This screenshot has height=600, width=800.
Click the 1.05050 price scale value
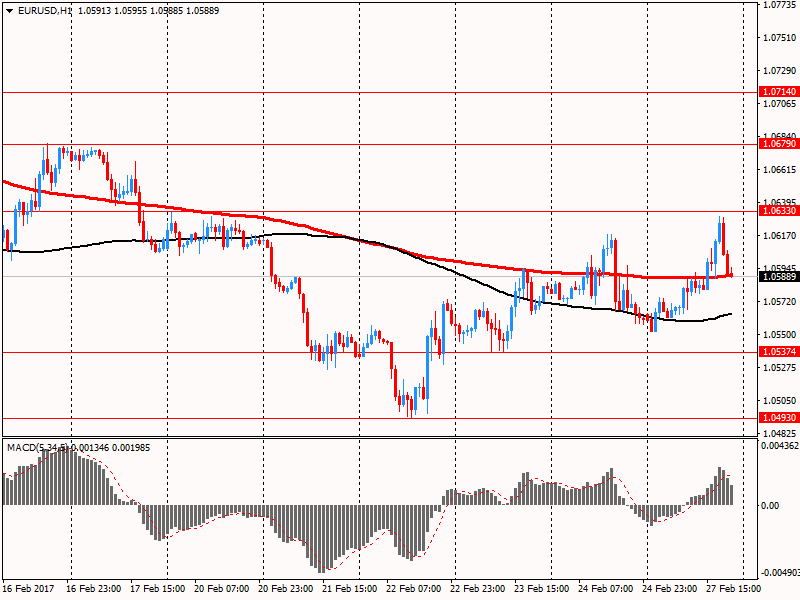tap(779, 401)
